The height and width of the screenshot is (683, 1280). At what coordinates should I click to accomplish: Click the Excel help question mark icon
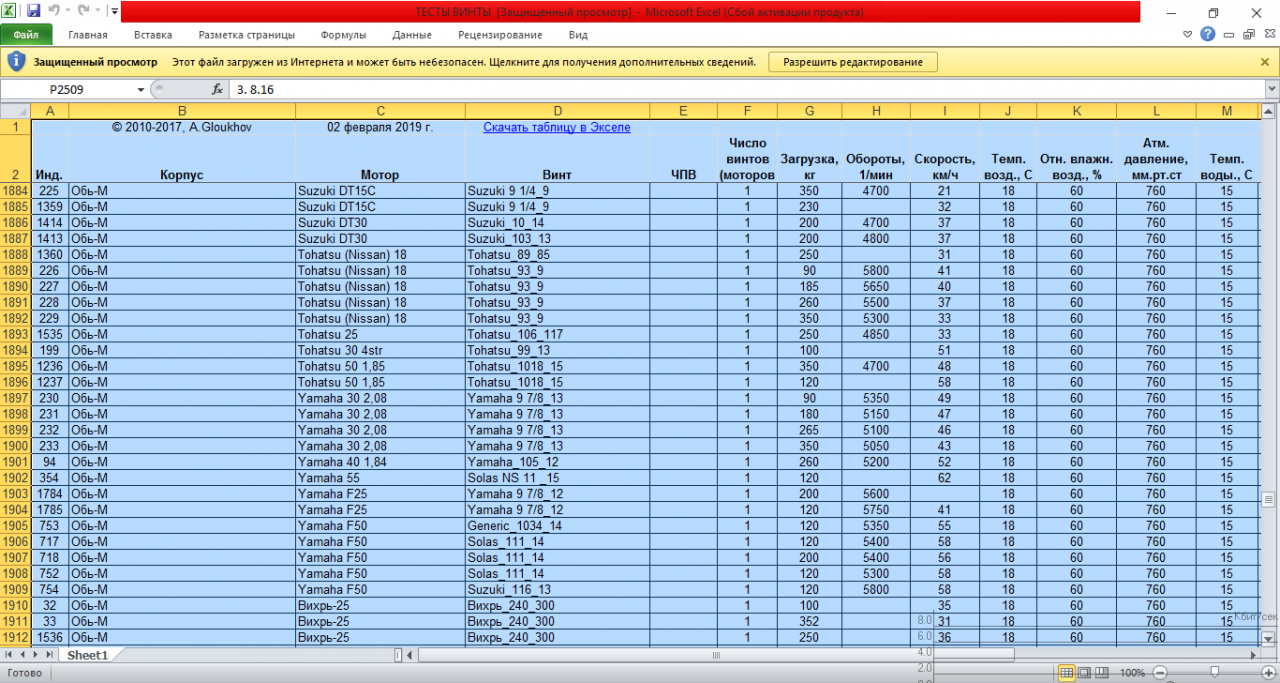coord(1208,34)
